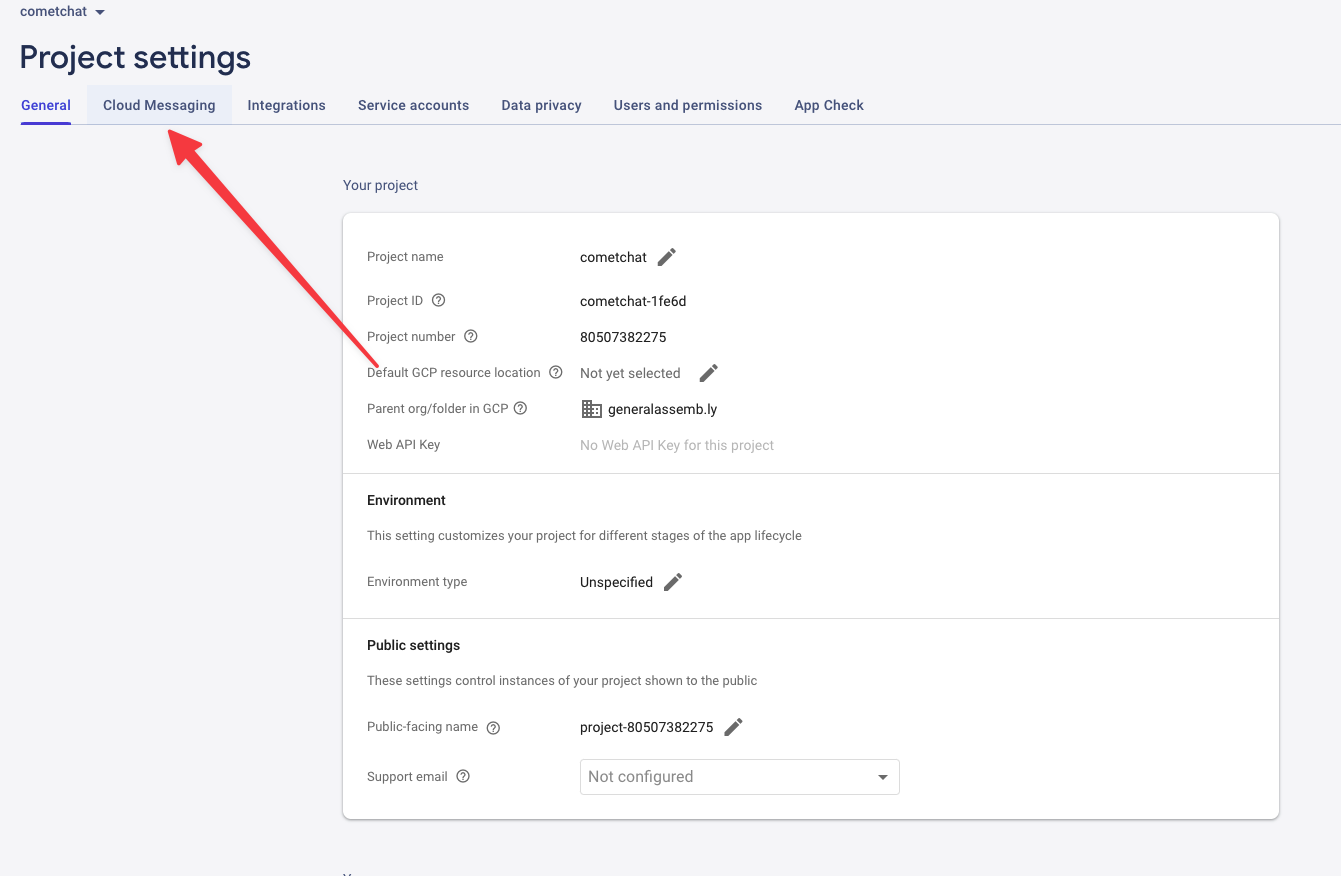1341x876 pixels.
Task: Edit the project name pencil icon
Action: coord(667,257)
